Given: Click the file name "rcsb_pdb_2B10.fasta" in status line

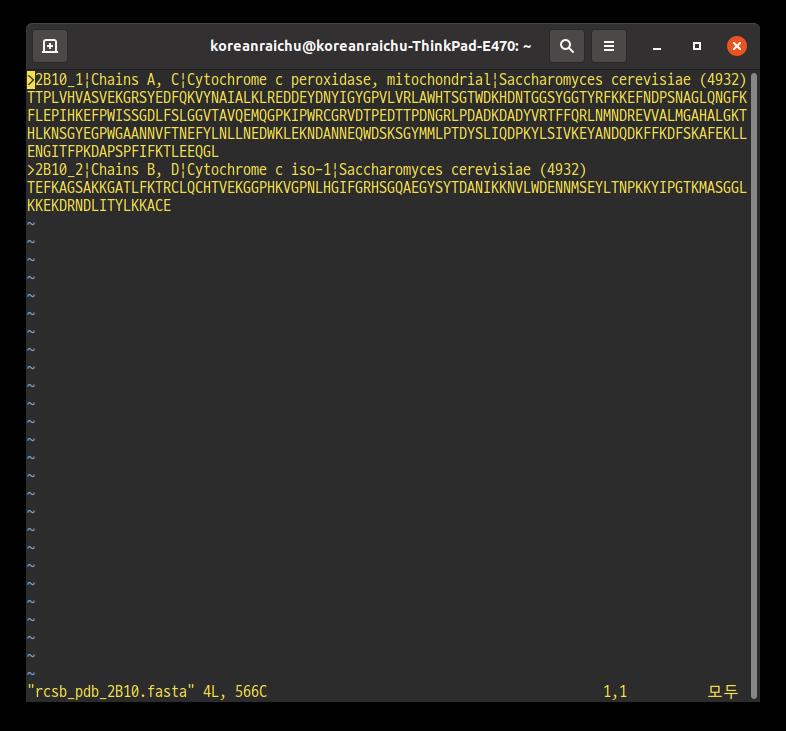Looking at the screenshot, I should pos(110,692).
